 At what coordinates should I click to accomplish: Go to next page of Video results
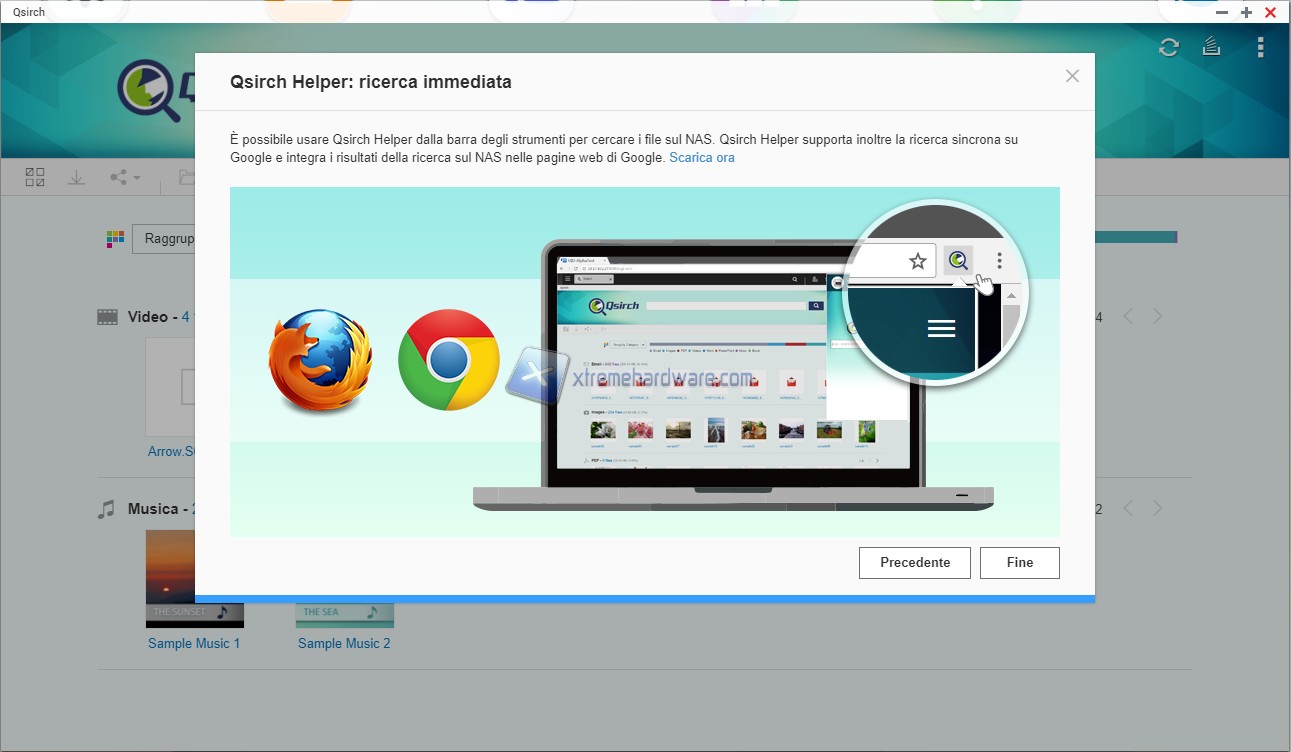[1158, 316]
